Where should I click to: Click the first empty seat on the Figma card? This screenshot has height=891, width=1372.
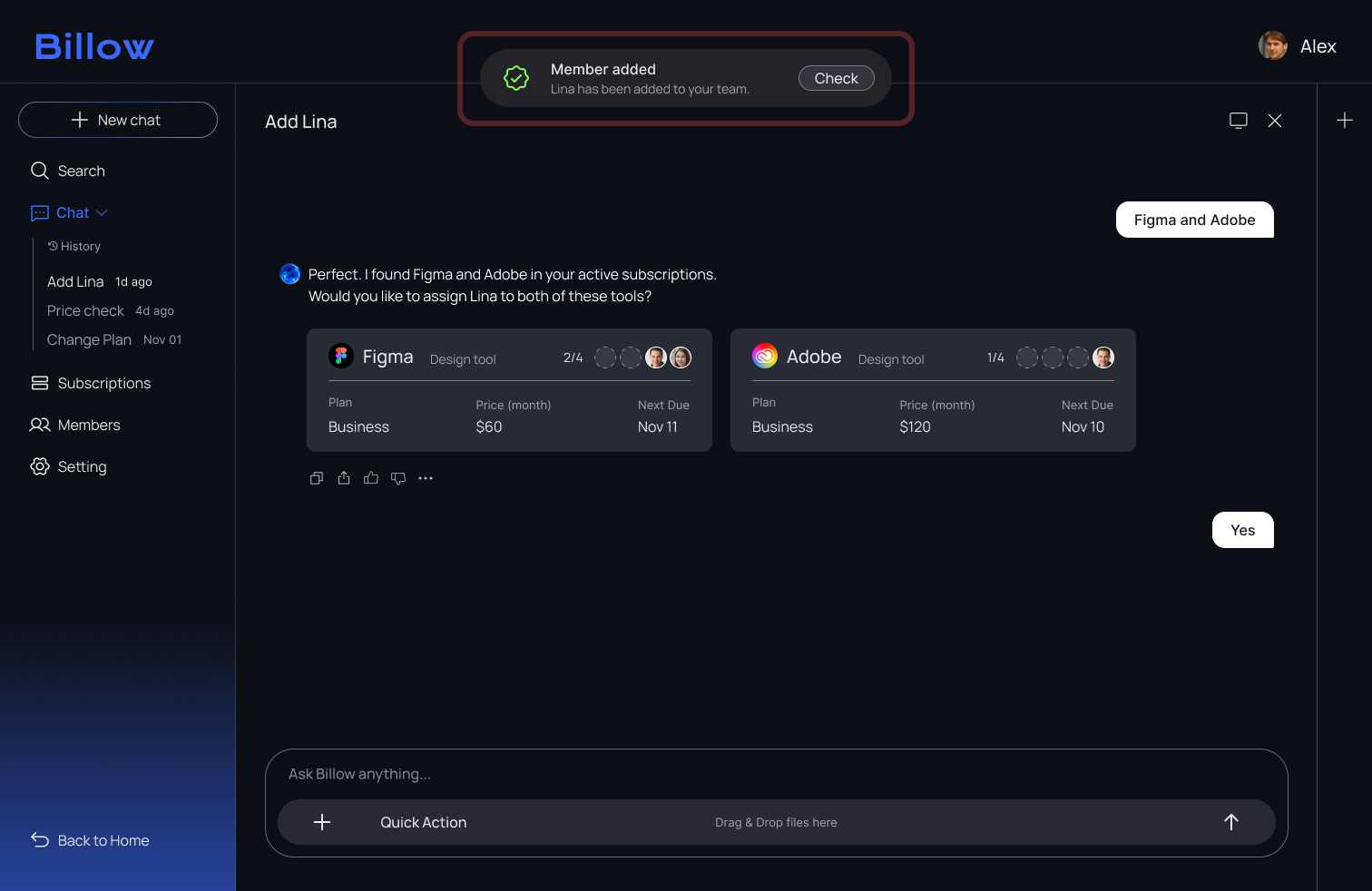[605, 357]
